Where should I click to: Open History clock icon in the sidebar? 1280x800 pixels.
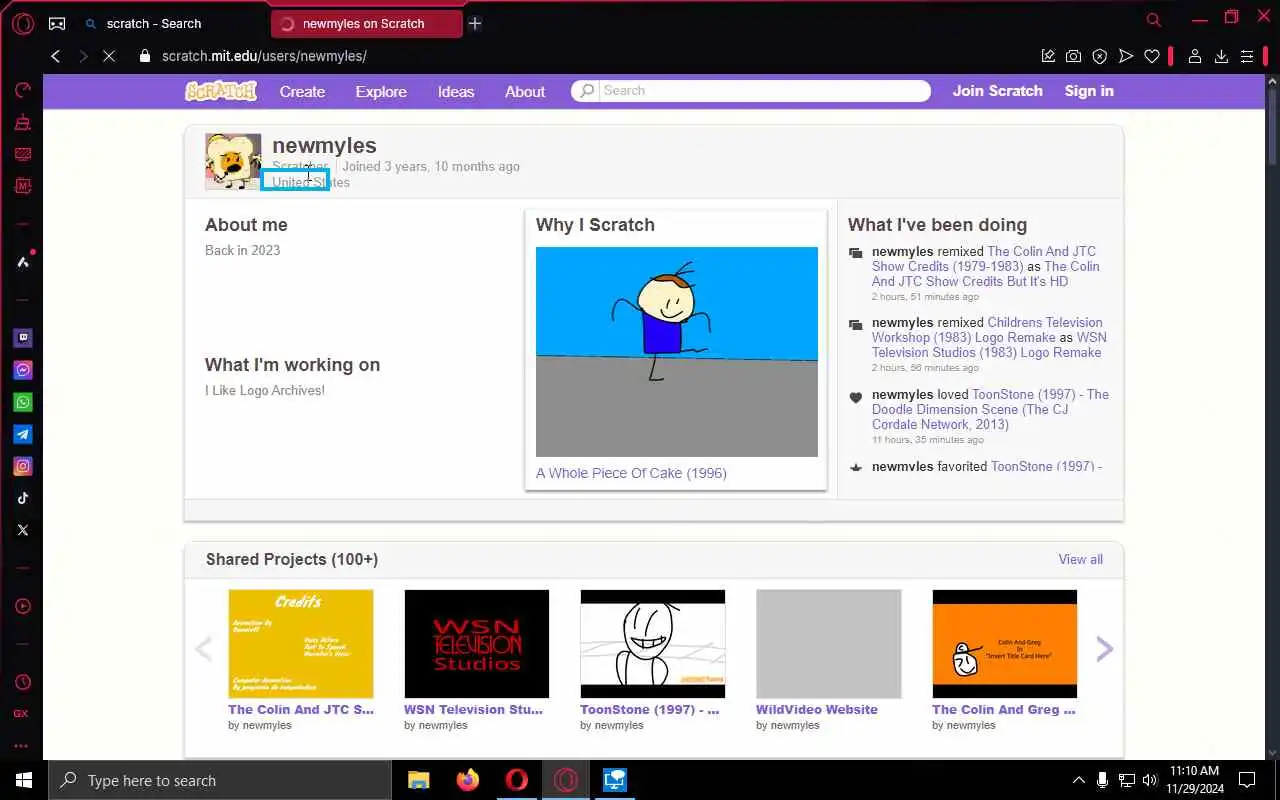[22, 682]
